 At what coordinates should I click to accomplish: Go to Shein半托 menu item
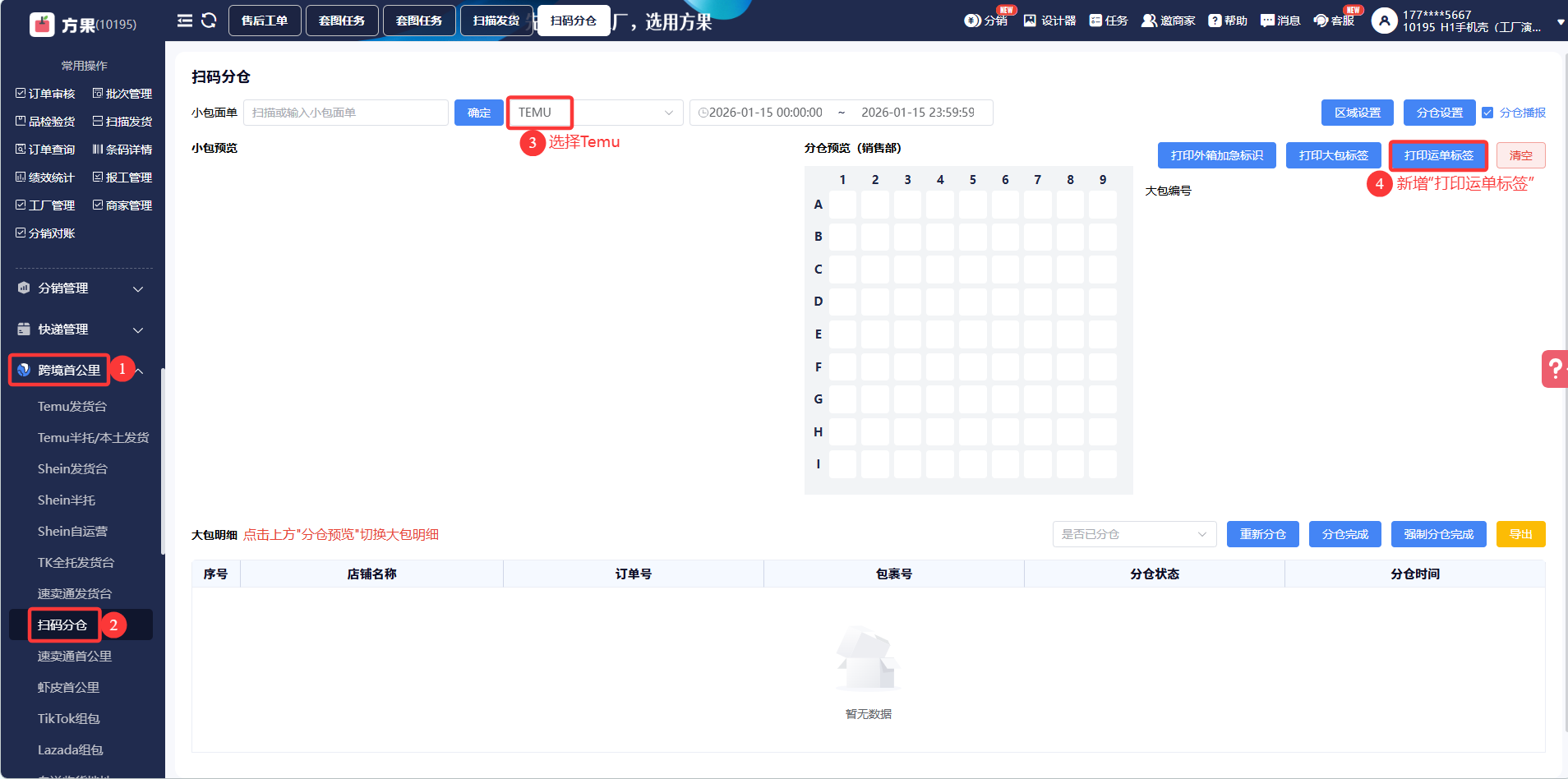67,500
